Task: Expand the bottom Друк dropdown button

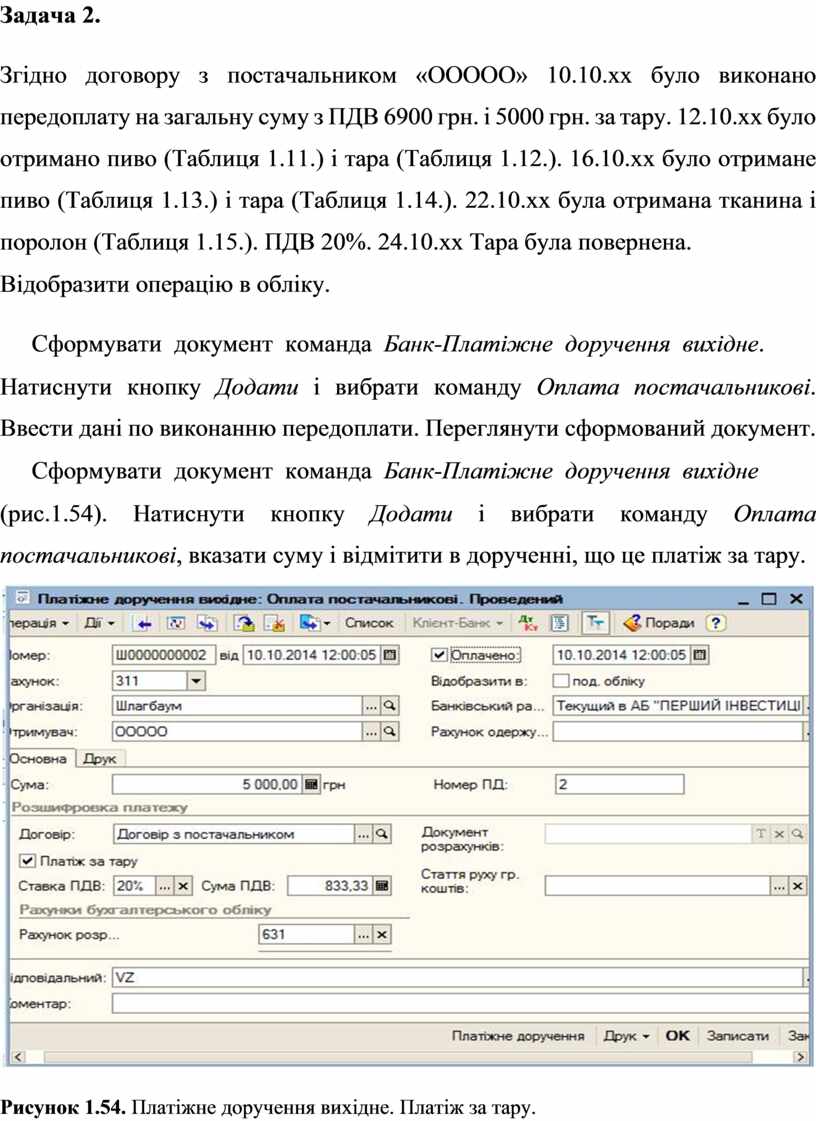Action: (x=626, y=1035)
